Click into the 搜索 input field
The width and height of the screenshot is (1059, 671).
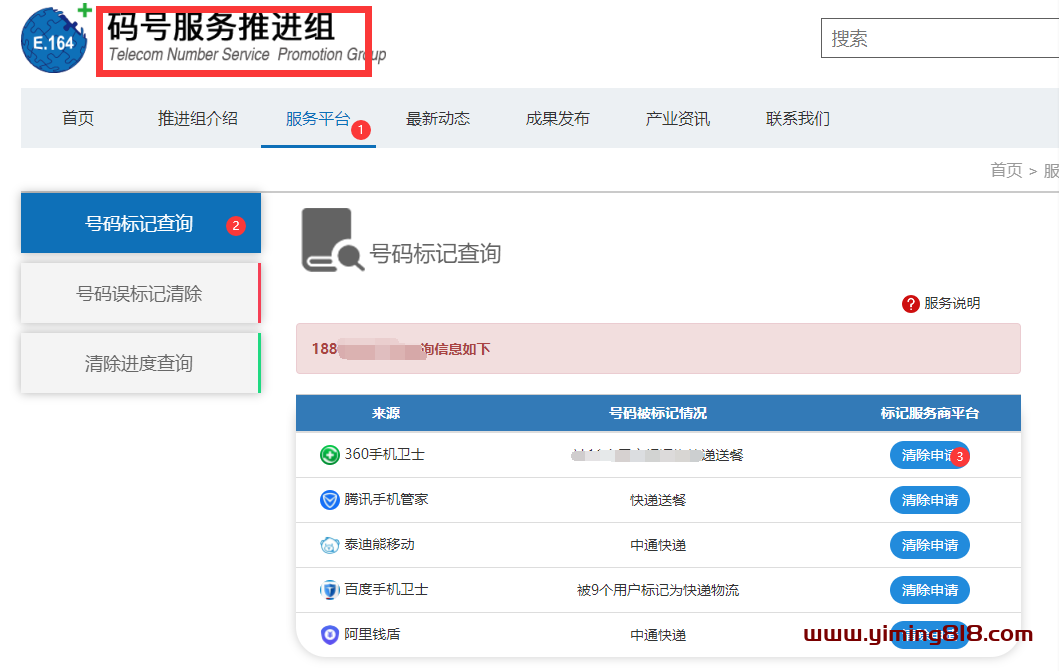coord(940,39)
